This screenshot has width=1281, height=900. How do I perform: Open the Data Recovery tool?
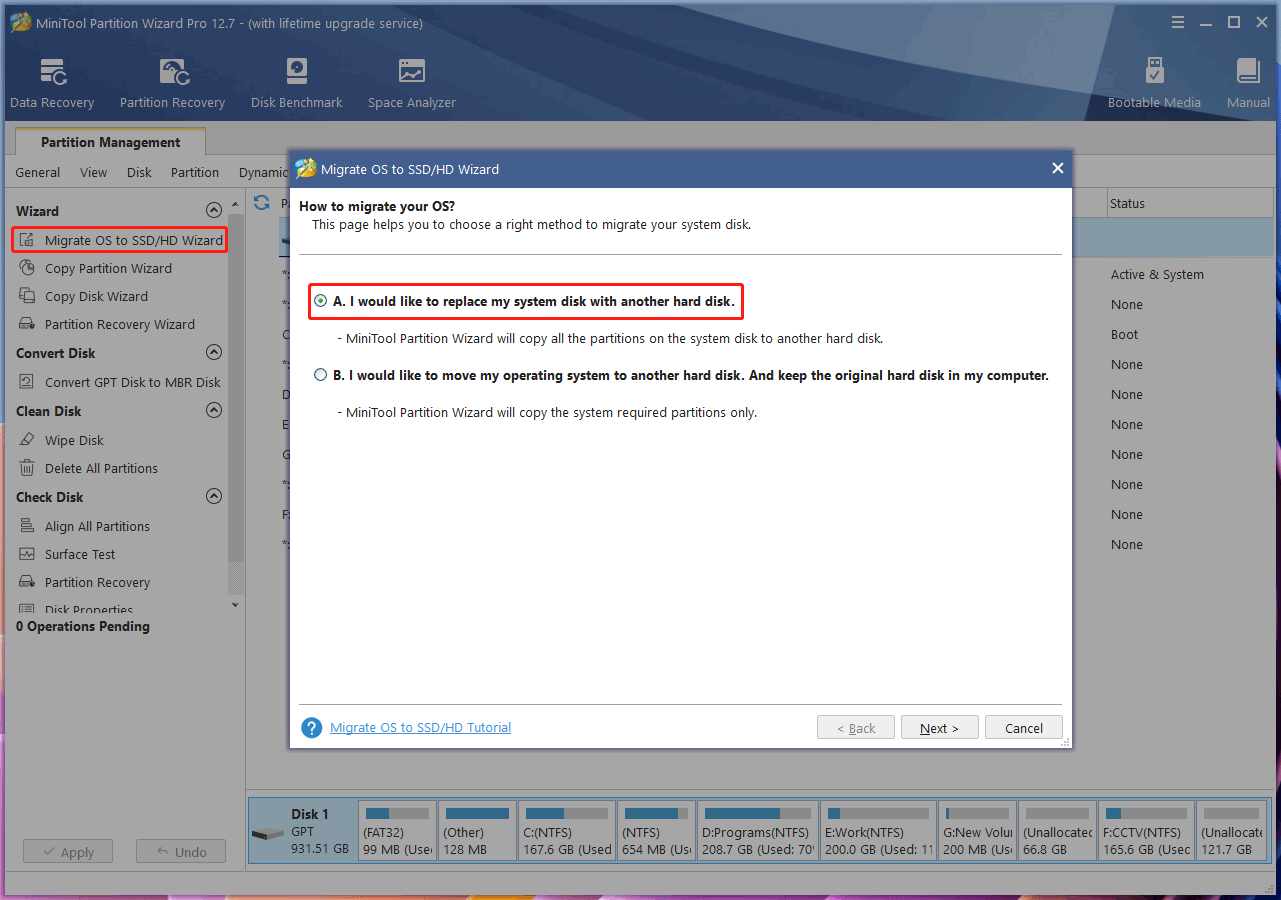pyautogui.click(x=51, y=80)
